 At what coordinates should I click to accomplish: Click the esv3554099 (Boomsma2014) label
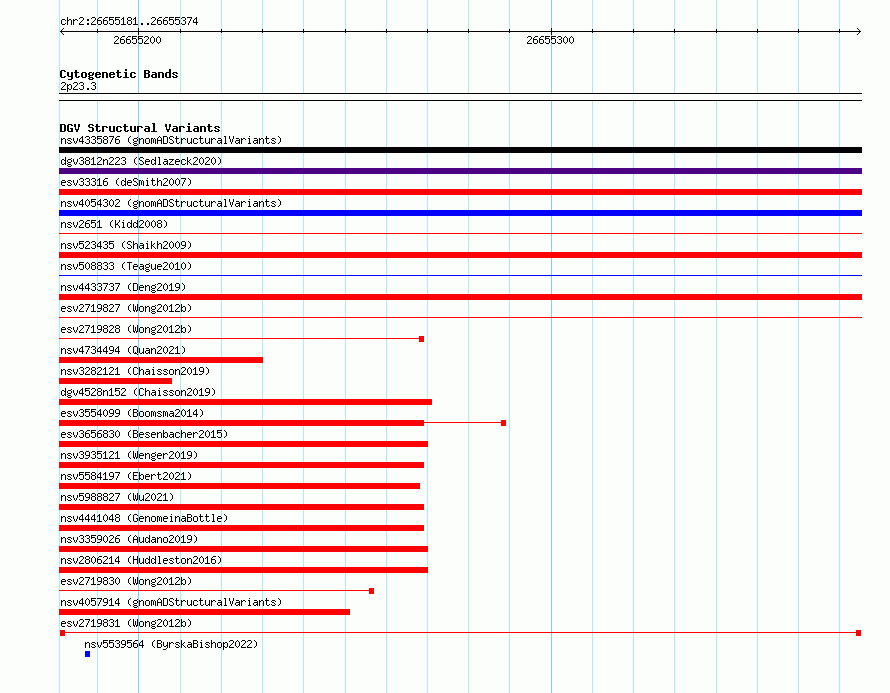[x=132, y=413]
